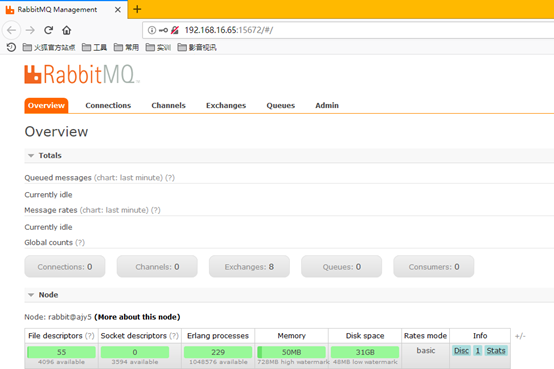This screenshot has height=369, width=554.
Task: Switch to the Connections tab
Action: [x=108, y=106]
